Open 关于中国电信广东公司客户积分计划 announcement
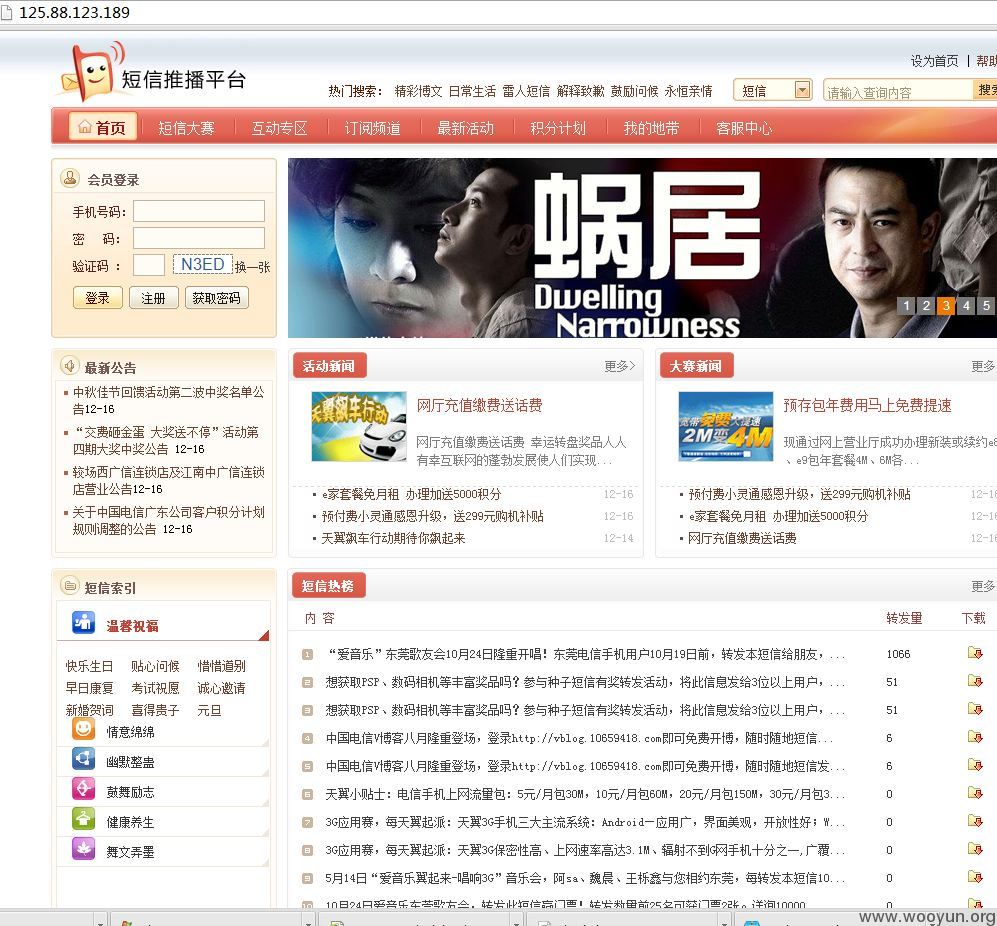 tap(168, 520)
